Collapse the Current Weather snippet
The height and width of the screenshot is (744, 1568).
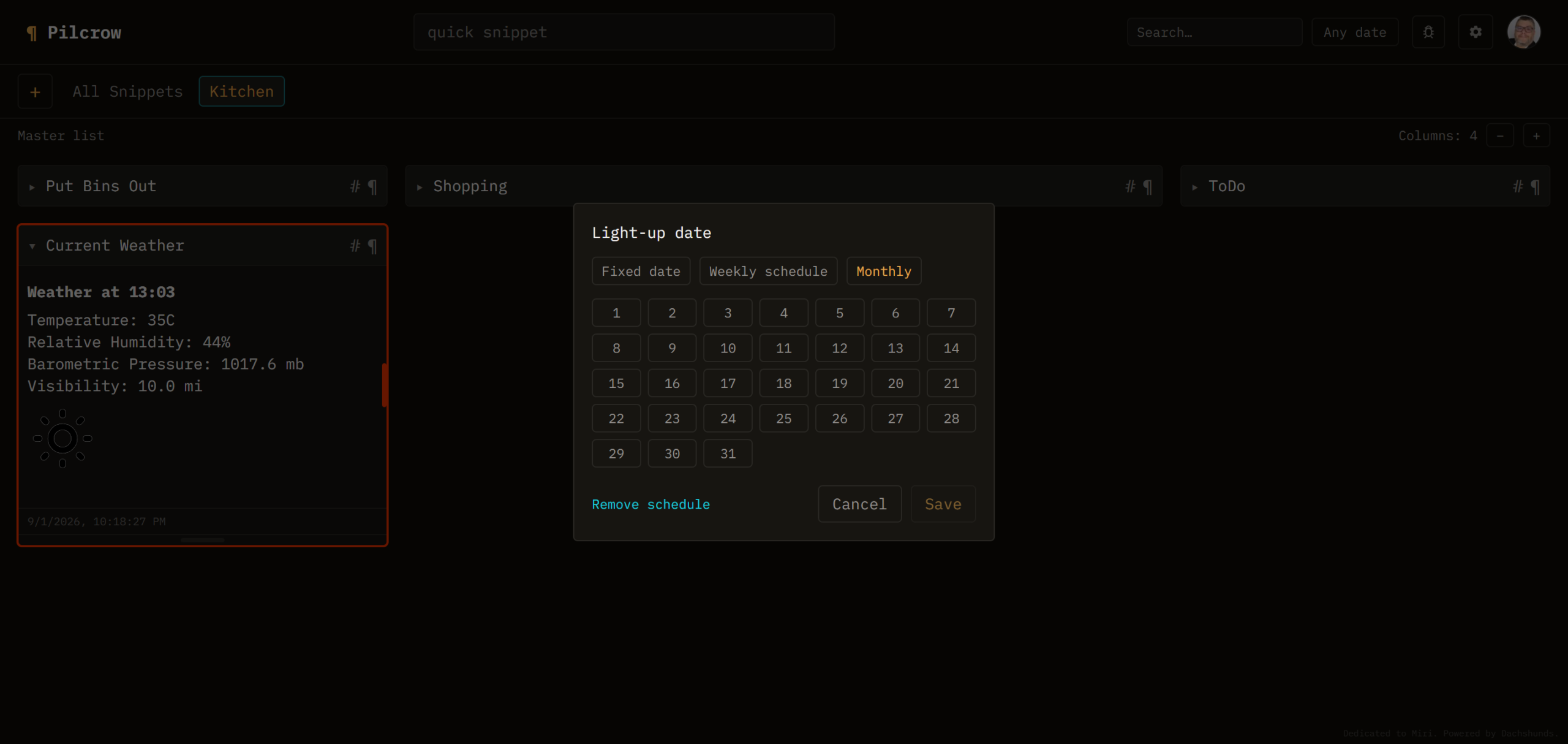tap(32, 246)
